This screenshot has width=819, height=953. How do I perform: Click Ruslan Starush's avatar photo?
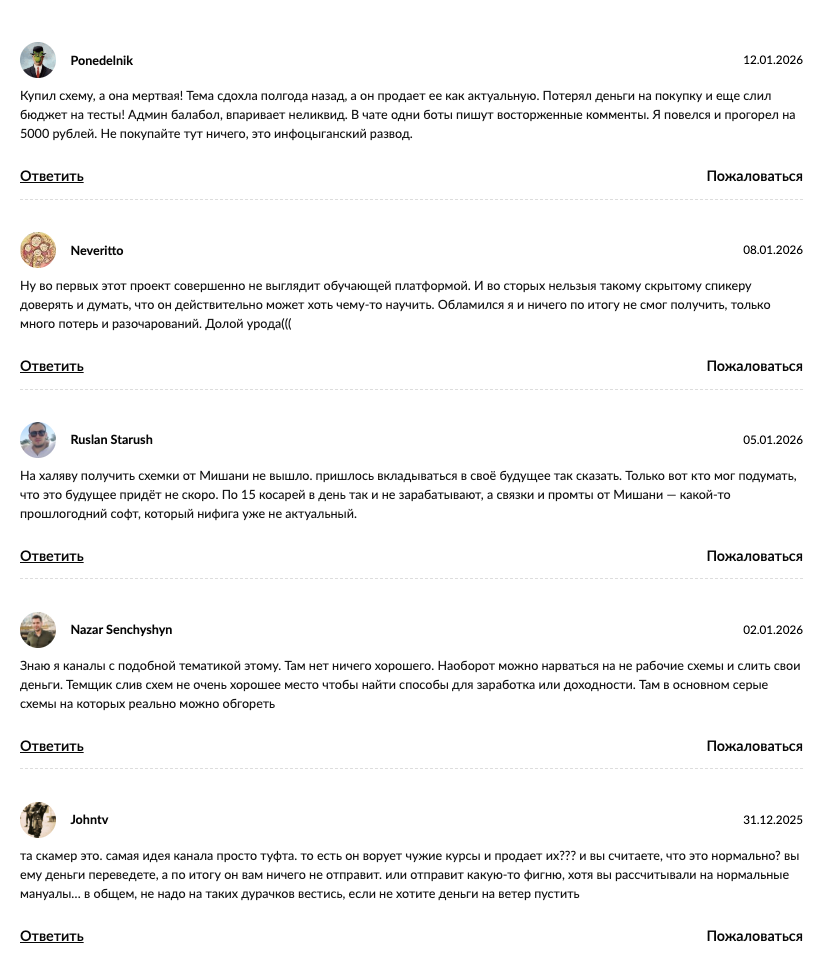[38, 440]
